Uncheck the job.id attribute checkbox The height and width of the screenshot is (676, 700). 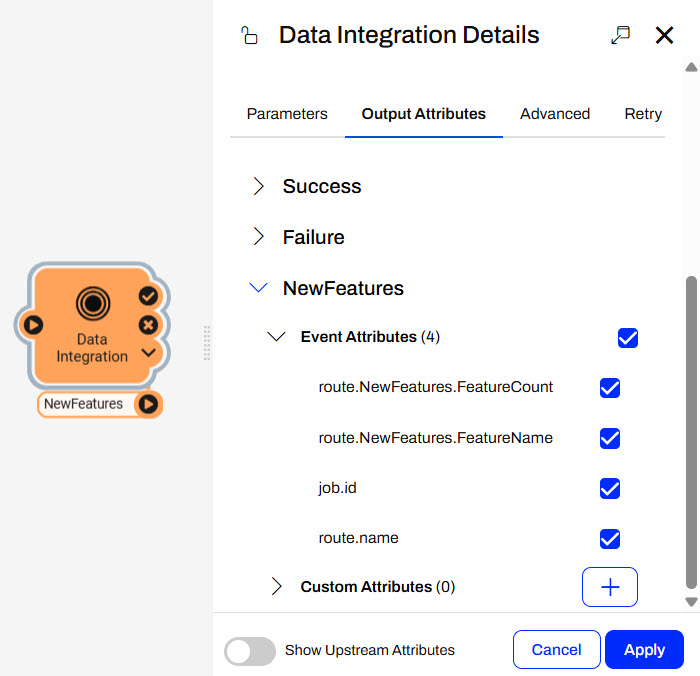pyautogui.click(x=609, y=488)
